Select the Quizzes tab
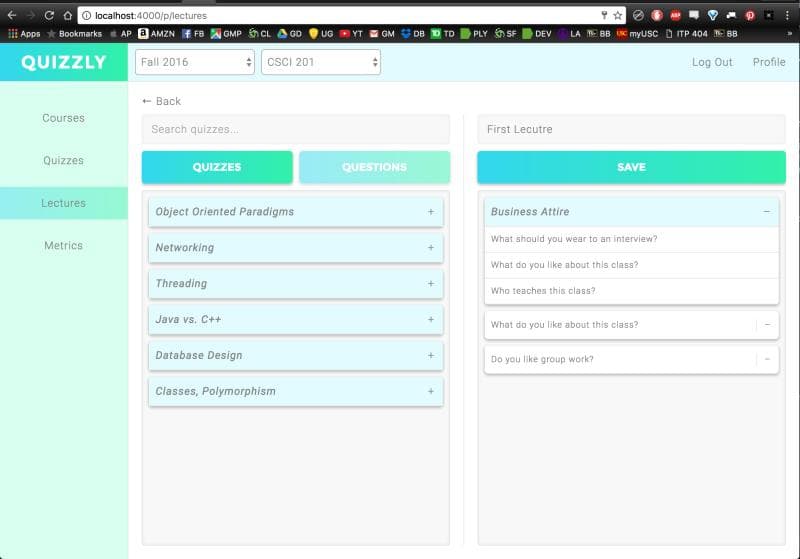The image size is (800, 559). click(217, 167)
